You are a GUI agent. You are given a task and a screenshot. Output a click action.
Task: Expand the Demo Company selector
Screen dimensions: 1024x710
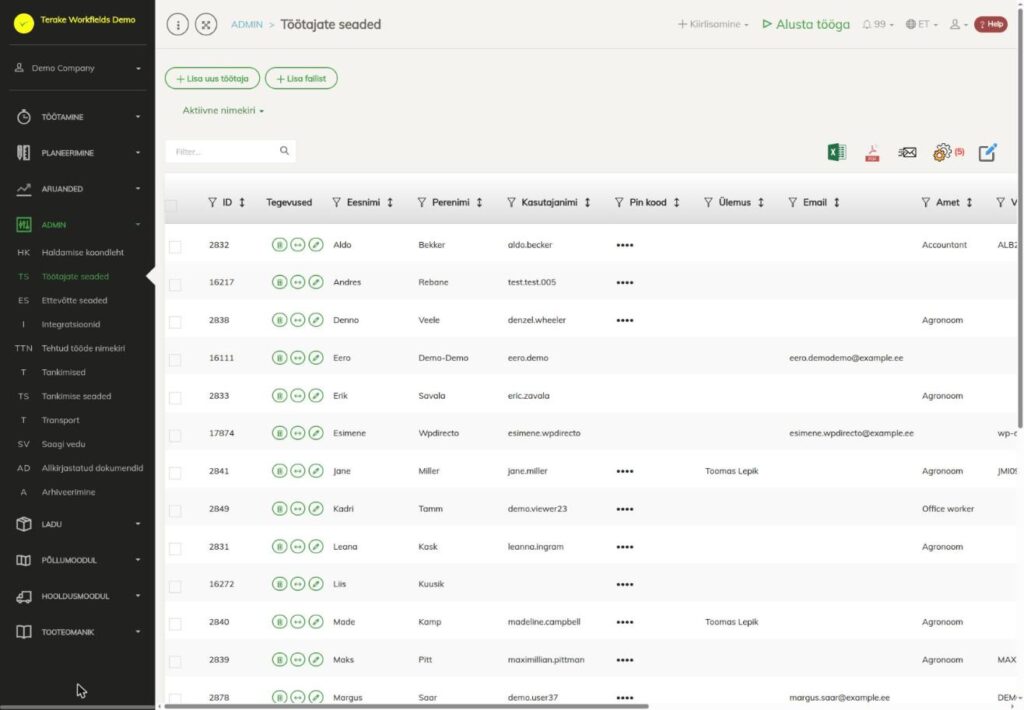click(78, 68)
